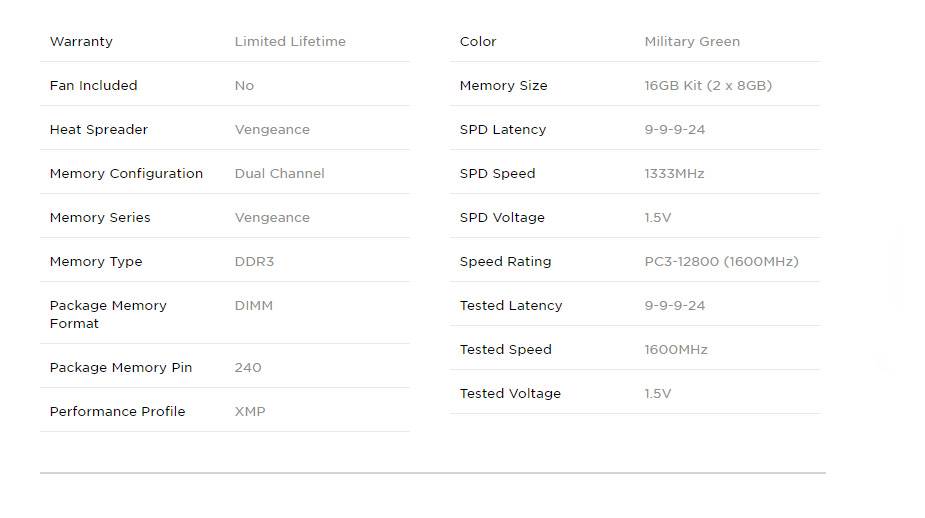Screen dimensions: 925x518
Task: Select the Dual Channel value text
Action: click(x=279, y=173)
